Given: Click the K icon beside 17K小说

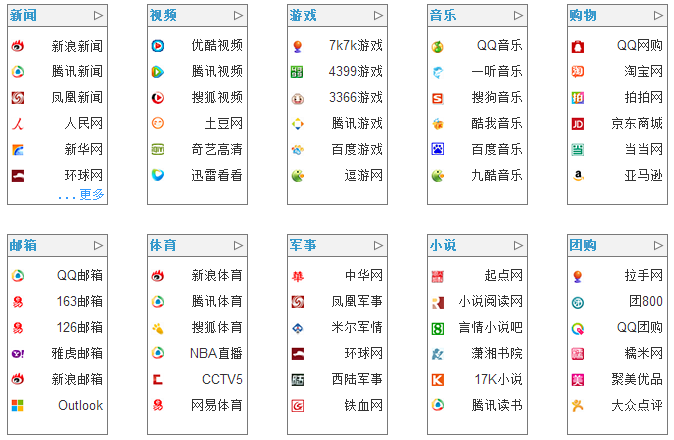Looking at the screenshot, I should pyautogui.click(x=438, y=379).
